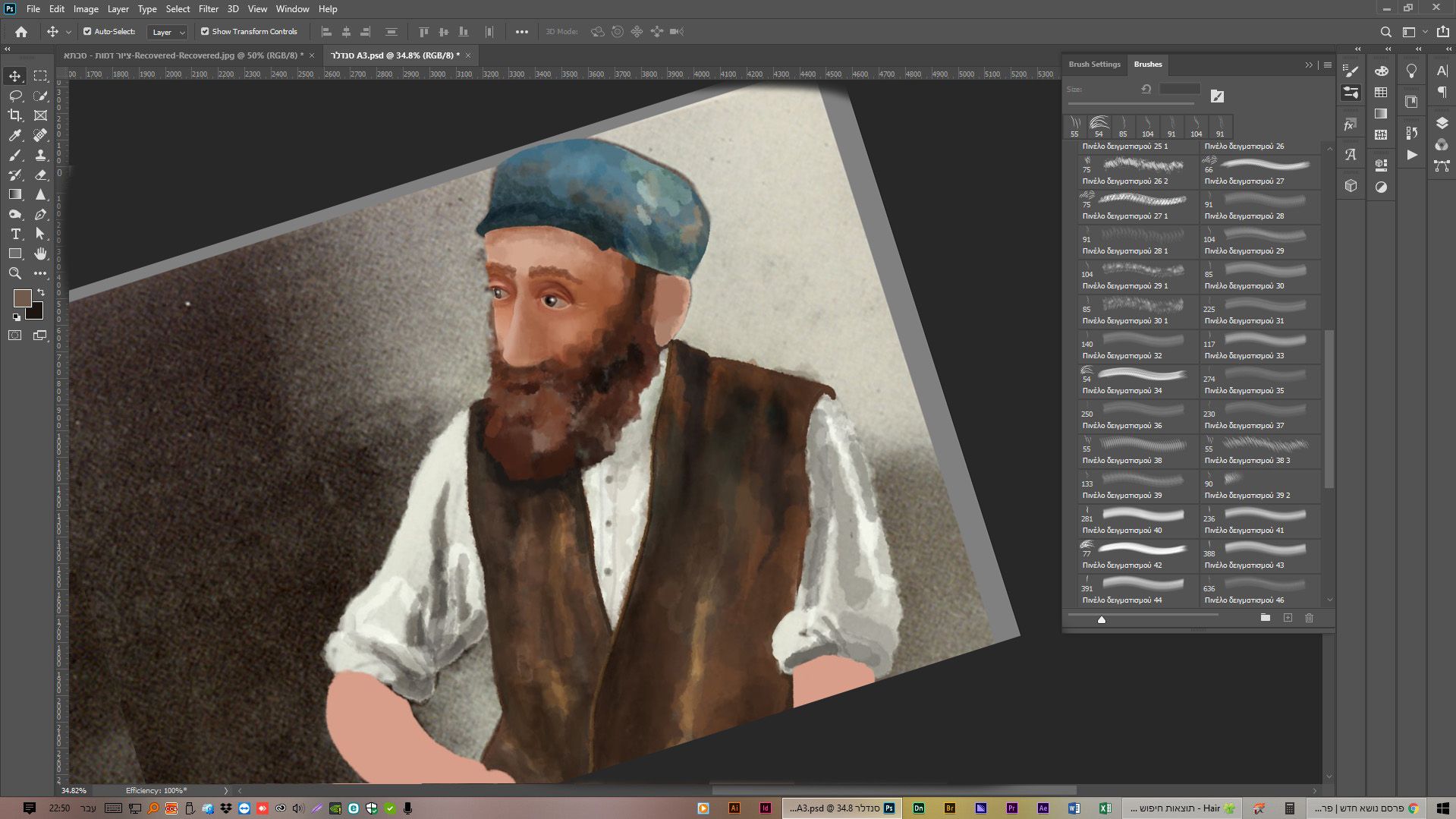Select the Crop tool
The image size is (1456, 819).
coord(15,115)
